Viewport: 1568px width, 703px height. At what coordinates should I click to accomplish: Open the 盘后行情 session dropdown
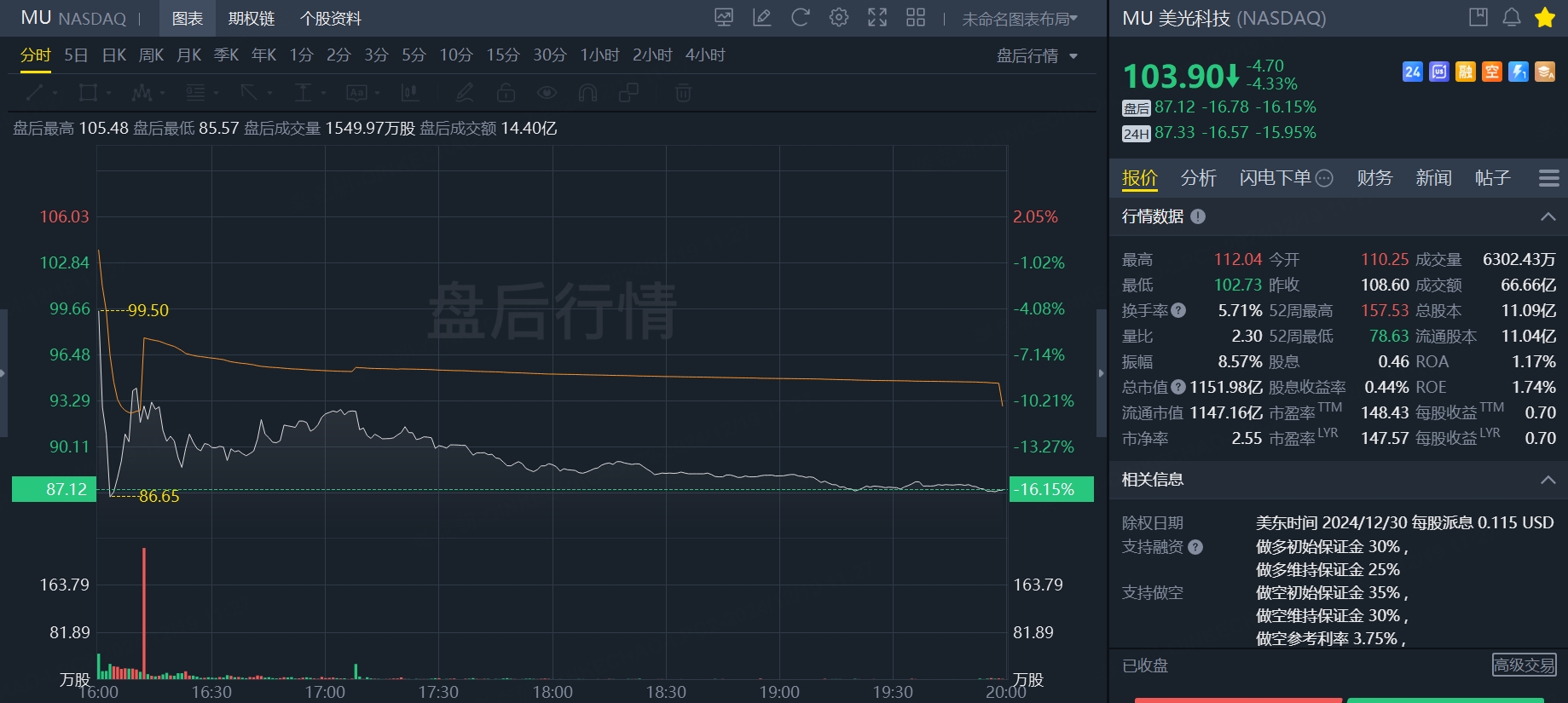[1037, 56]
